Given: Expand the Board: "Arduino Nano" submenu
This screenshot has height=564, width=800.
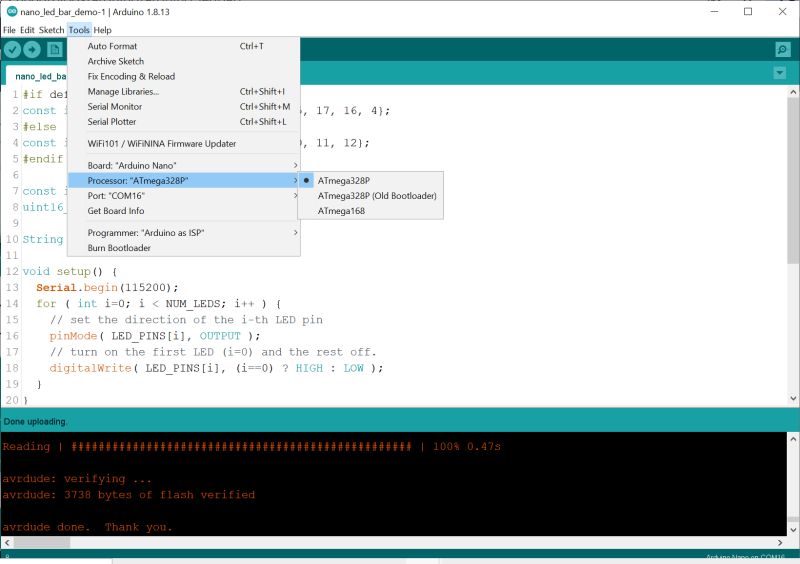Looking at the screenshot, I should coord(184,165).
